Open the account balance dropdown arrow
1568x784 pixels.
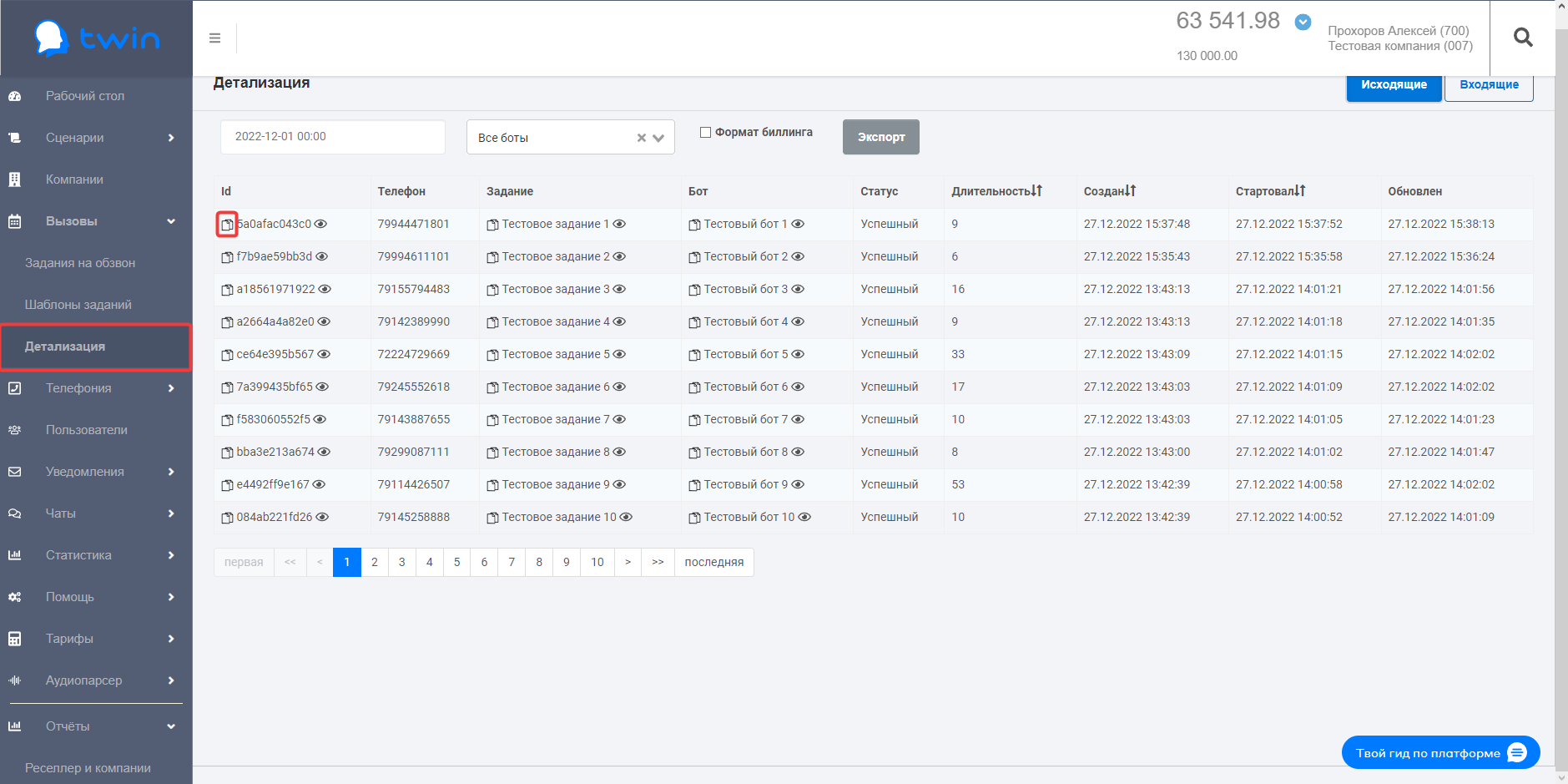[1303, 23]
